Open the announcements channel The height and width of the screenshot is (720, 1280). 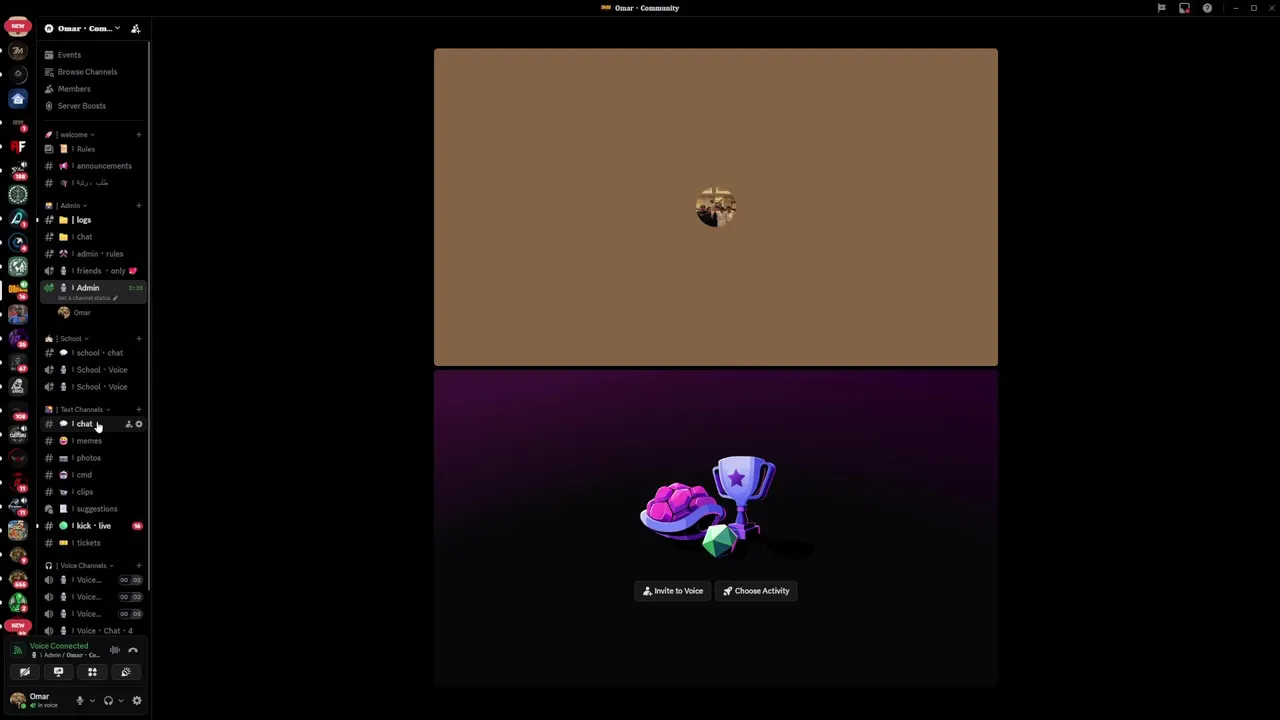[94, 166]
